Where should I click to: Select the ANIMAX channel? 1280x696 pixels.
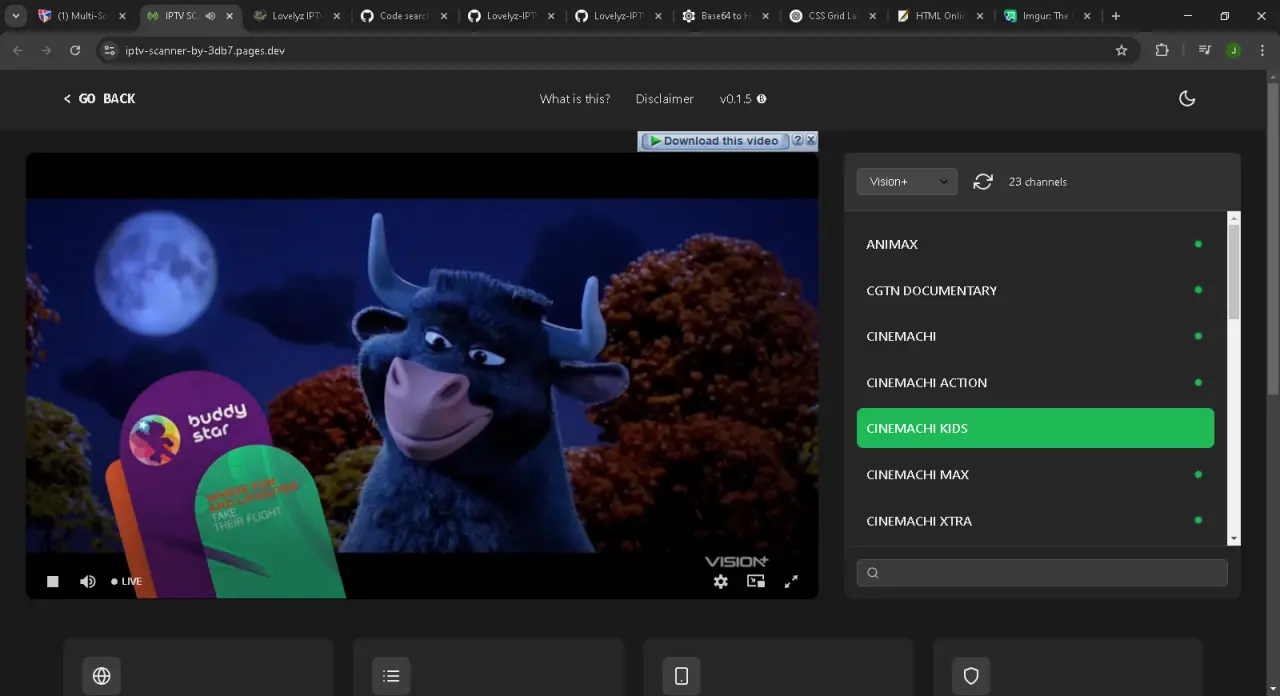1035,244
